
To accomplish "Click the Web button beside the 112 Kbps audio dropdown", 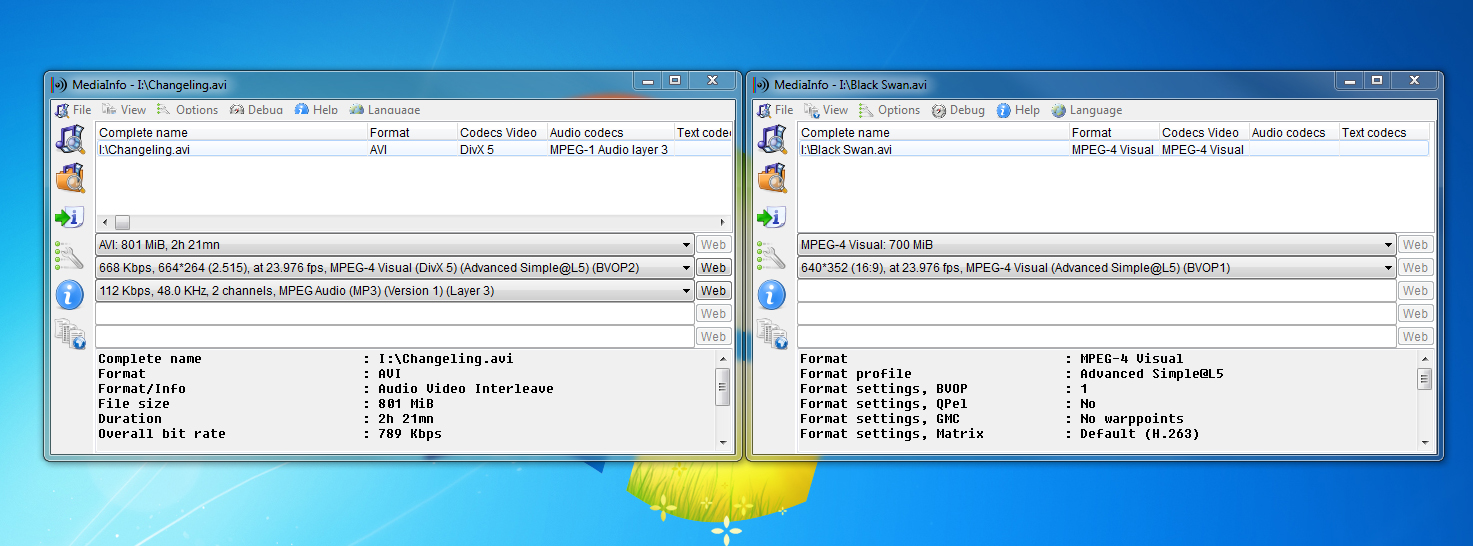I will coord(713,291).
